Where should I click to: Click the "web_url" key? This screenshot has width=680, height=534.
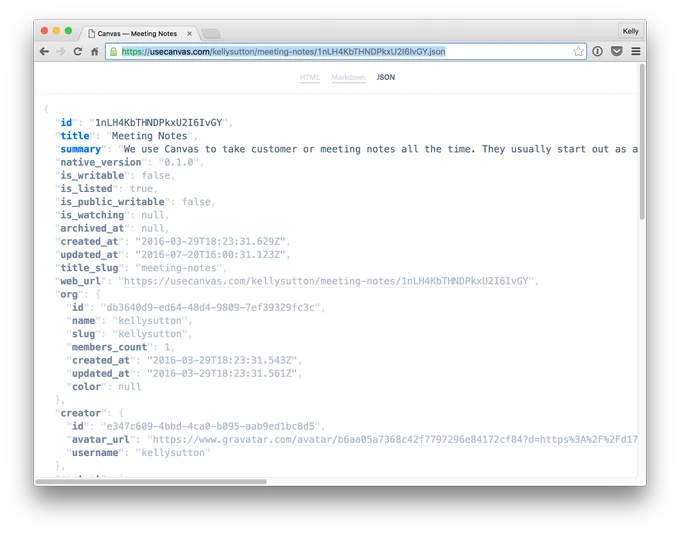click(x=81, y=281)
